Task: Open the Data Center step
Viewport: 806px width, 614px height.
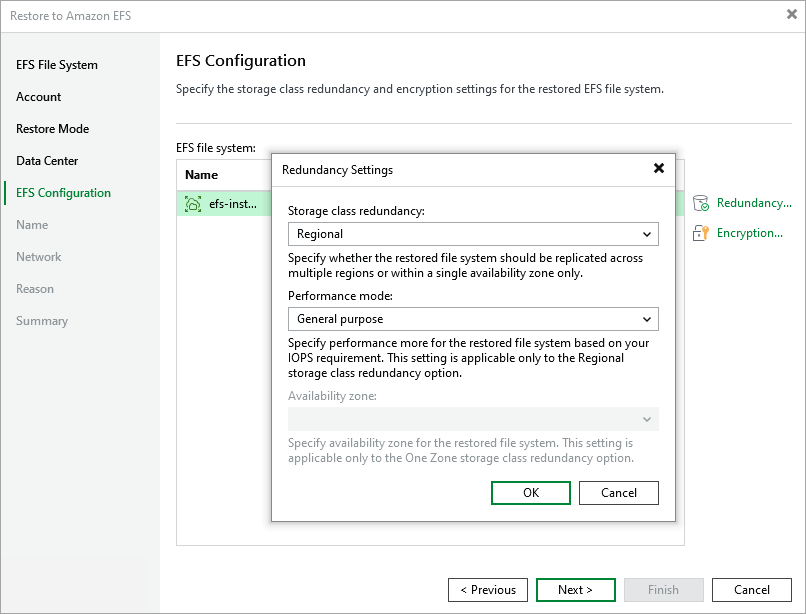Action: click(x=47, y=161)
